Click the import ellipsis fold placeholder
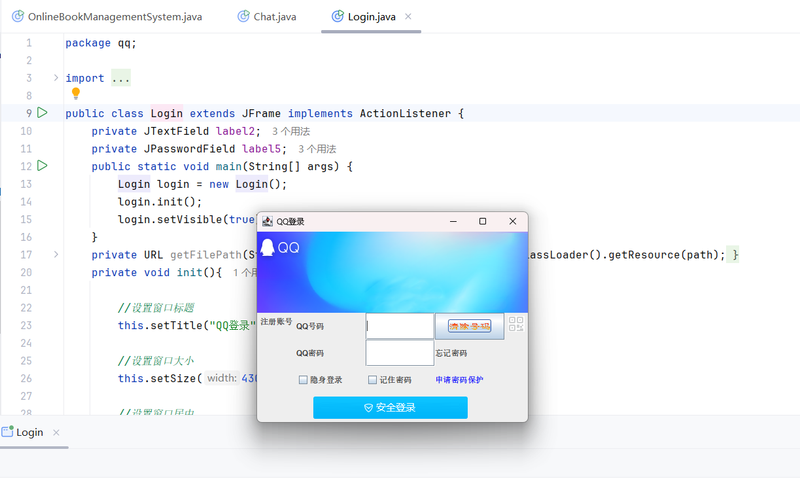This screenshot has width=800, height=479. pos(121,78)
